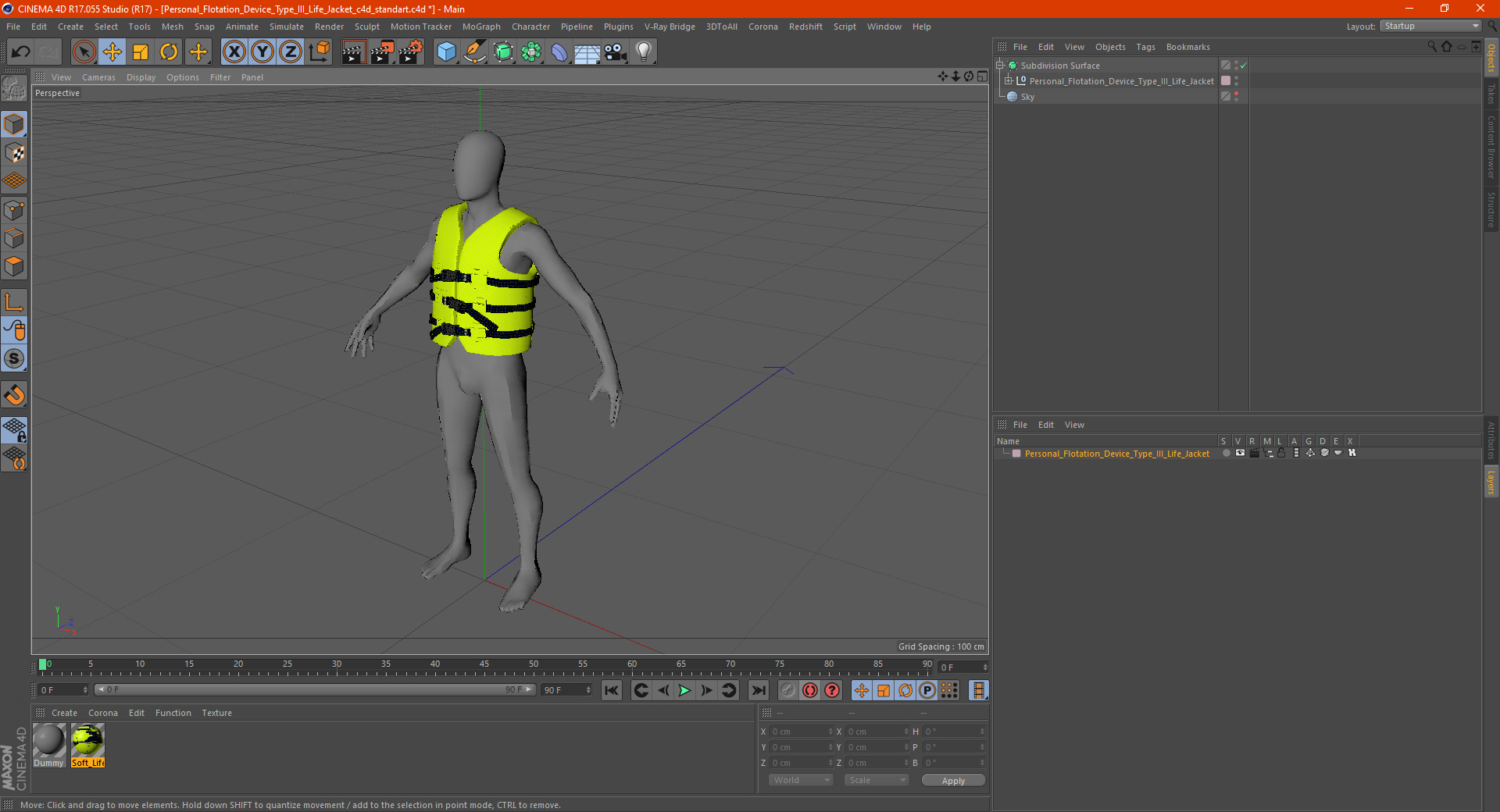Add a Floor environment object icon

click(x=587, y=52)
